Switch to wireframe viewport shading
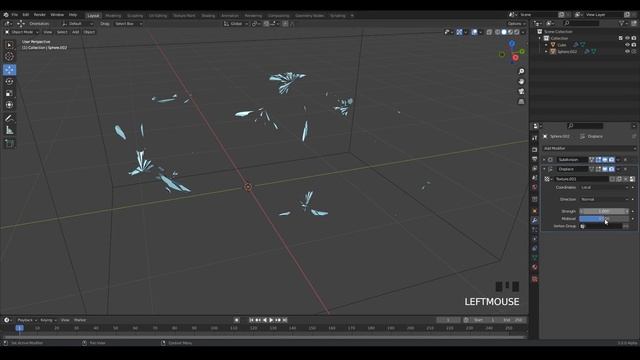Screen dimensions: 640x360 coord(498,32)
